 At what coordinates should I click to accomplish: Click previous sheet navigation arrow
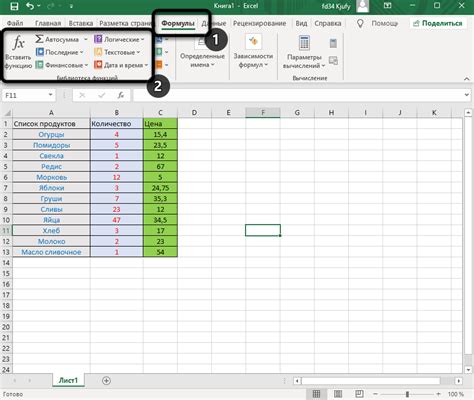pyautogui.click(x=15, y=380)
